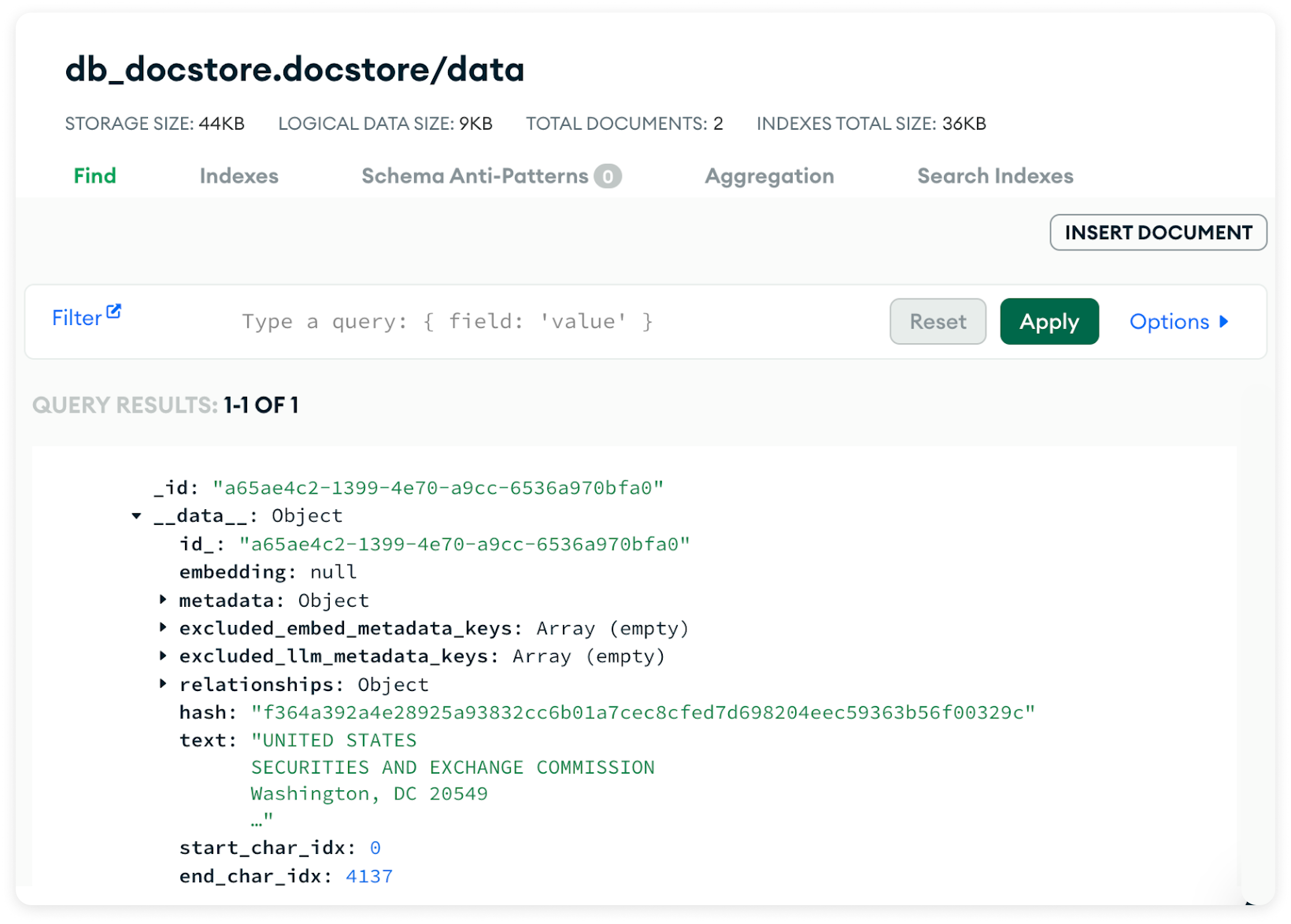Select the Find tab
Viewport: 1291px width, 924px height.
coord(94,176)
